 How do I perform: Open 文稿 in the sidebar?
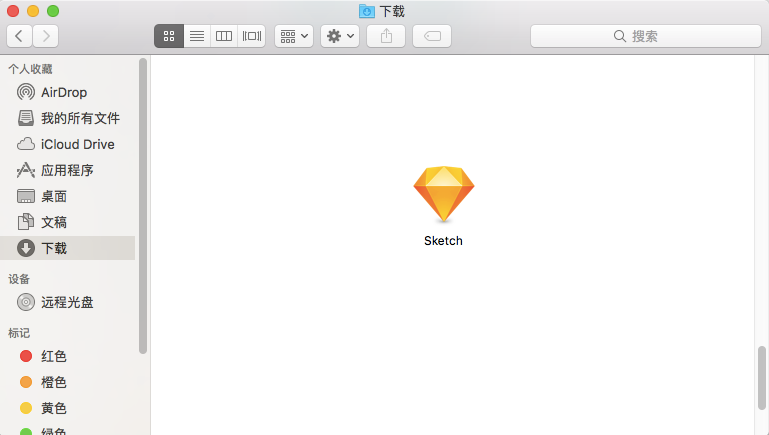coord(69,222)
